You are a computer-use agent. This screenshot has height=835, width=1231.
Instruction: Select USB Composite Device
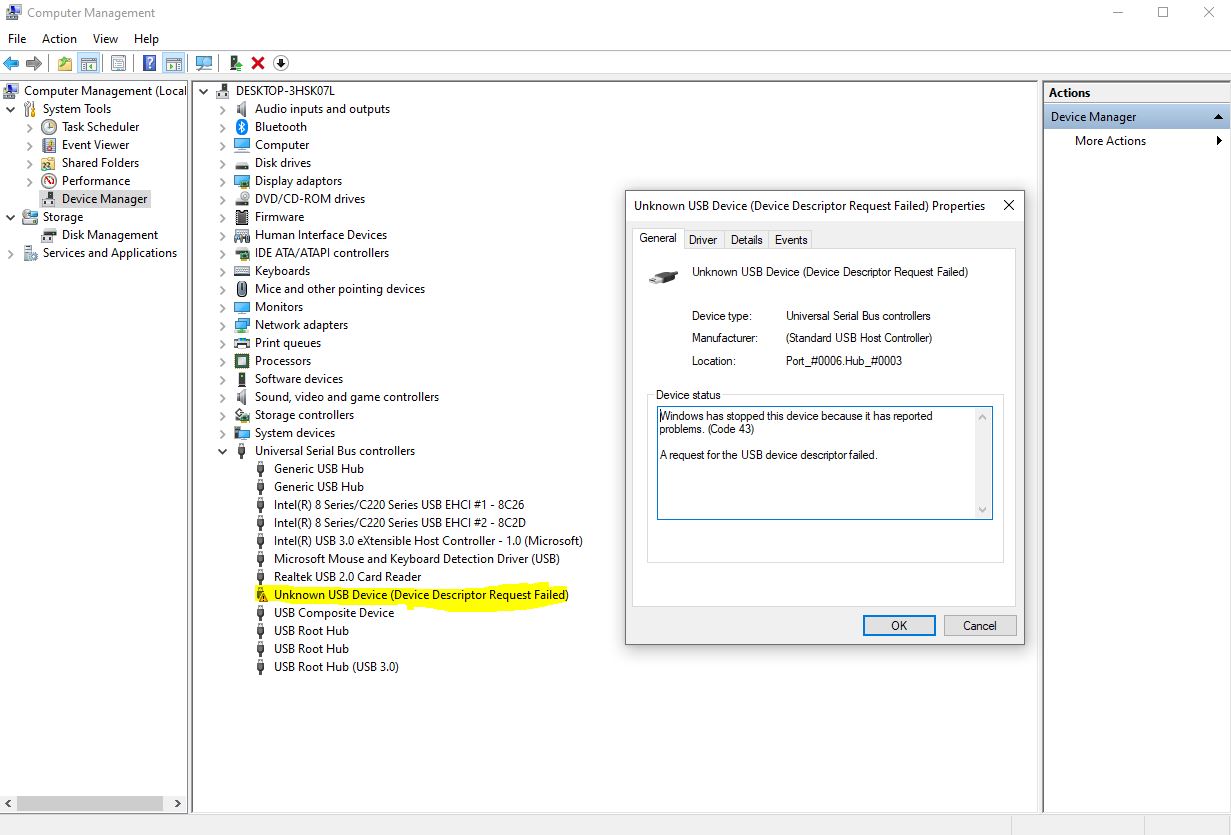click(x=334, y=613)
